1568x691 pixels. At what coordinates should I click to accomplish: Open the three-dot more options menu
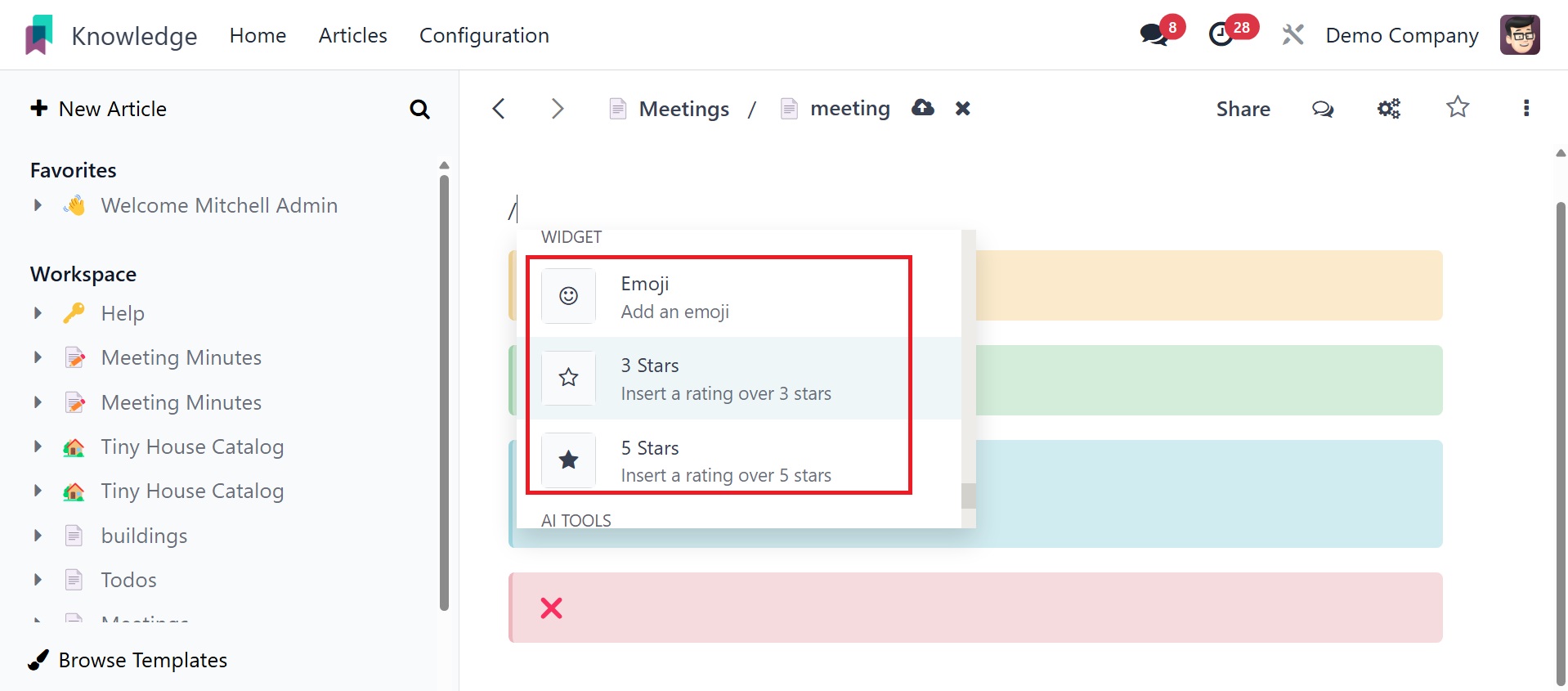[1525, 109]
